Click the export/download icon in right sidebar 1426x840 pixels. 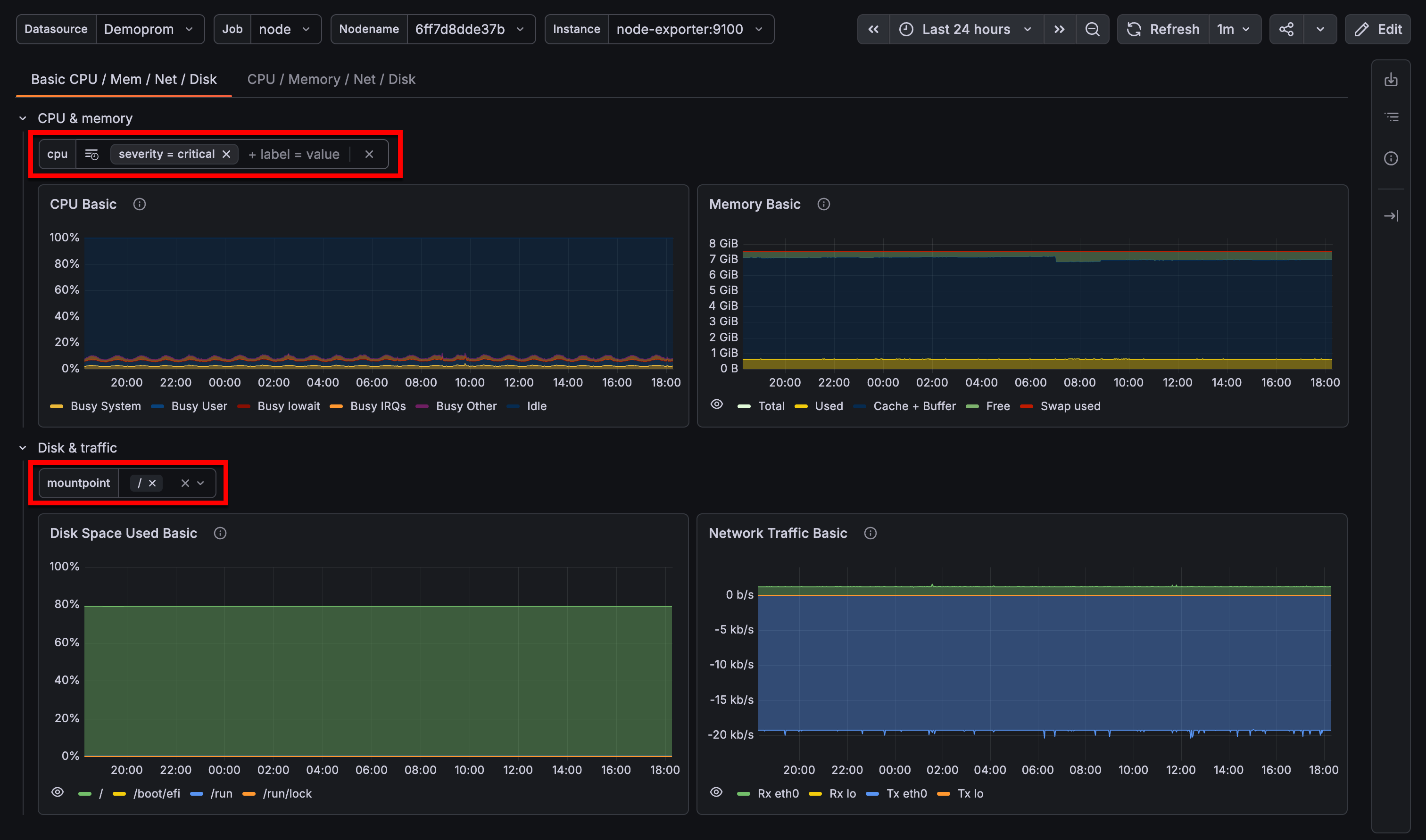click(1390, 80)
